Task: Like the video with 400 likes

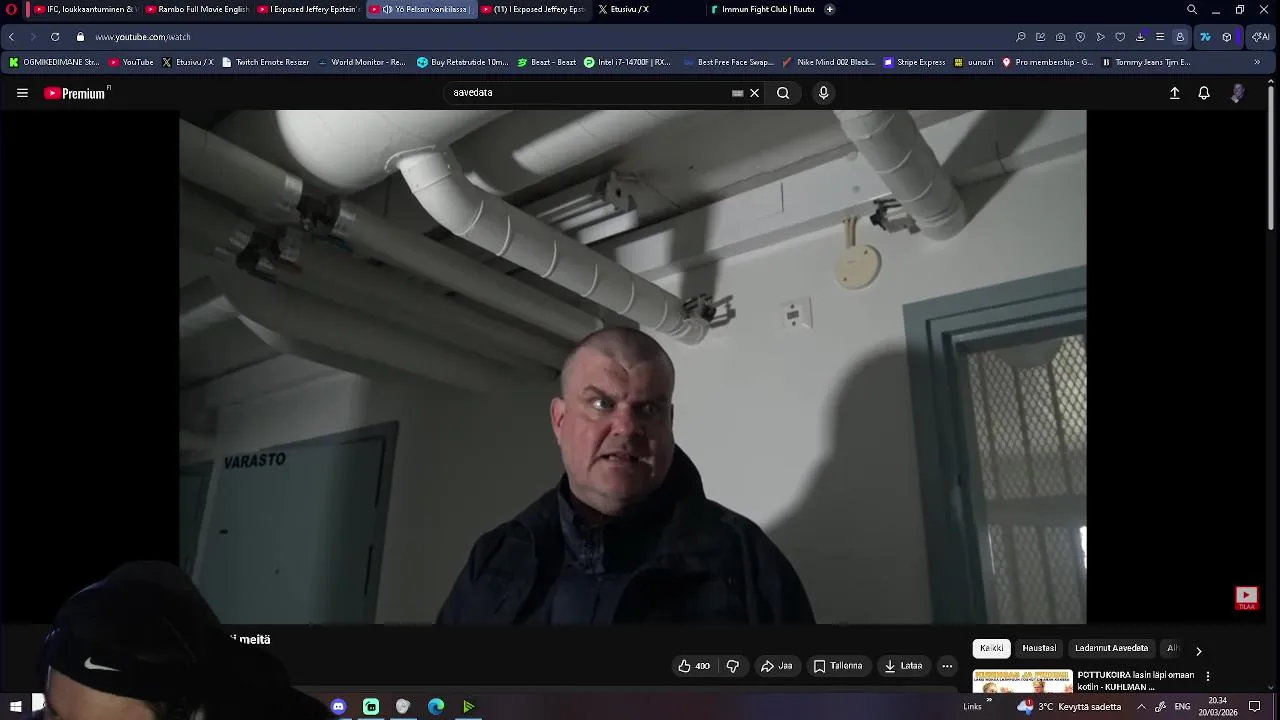Action: tap(694, 666)
